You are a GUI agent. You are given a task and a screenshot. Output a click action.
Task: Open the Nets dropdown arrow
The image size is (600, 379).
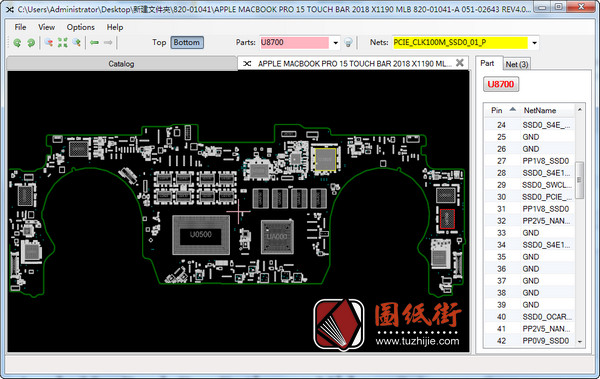pos(534,42)
